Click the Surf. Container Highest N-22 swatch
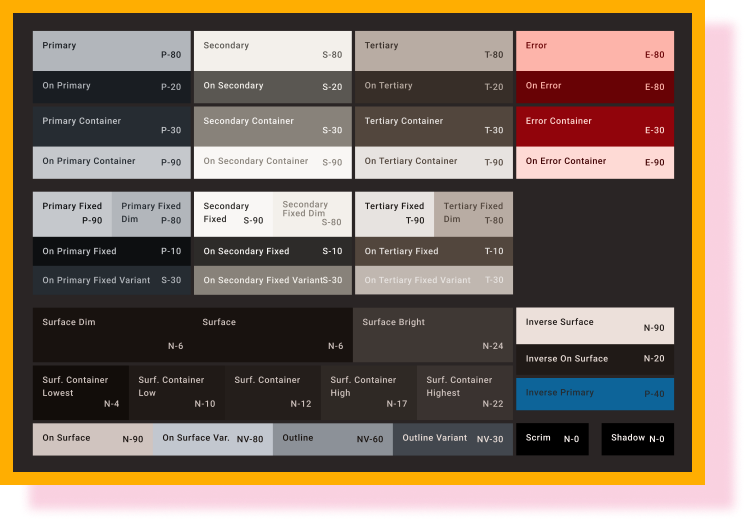746x521 pixels. coord(465,392)
